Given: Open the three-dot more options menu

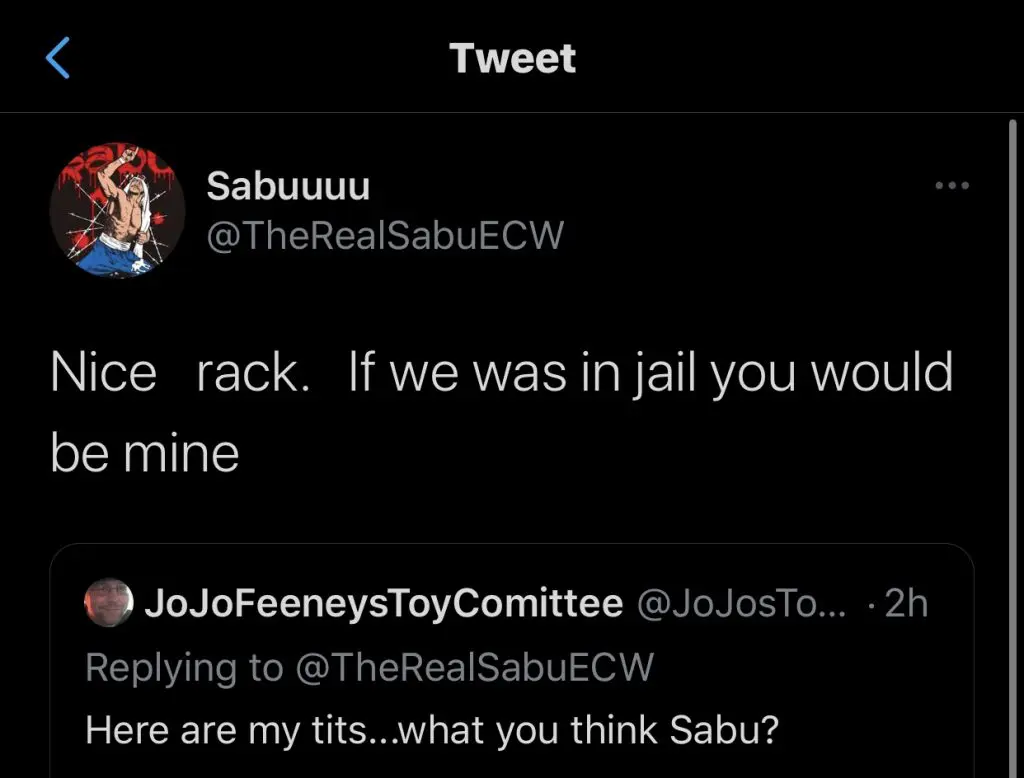Looking at the screenshot, I should 951,186.
